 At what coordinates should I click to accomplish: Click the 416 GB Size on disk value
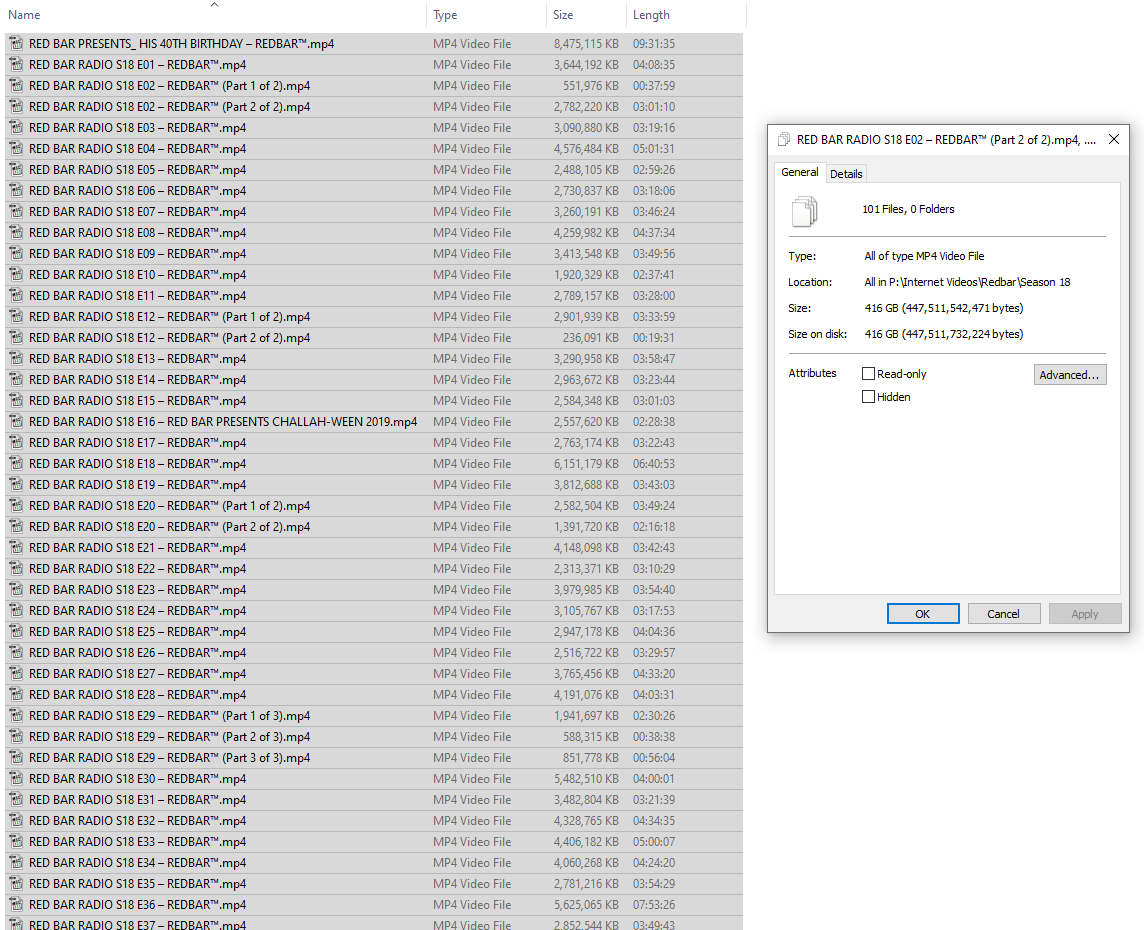pyautogui.click(x=944, y=334)
